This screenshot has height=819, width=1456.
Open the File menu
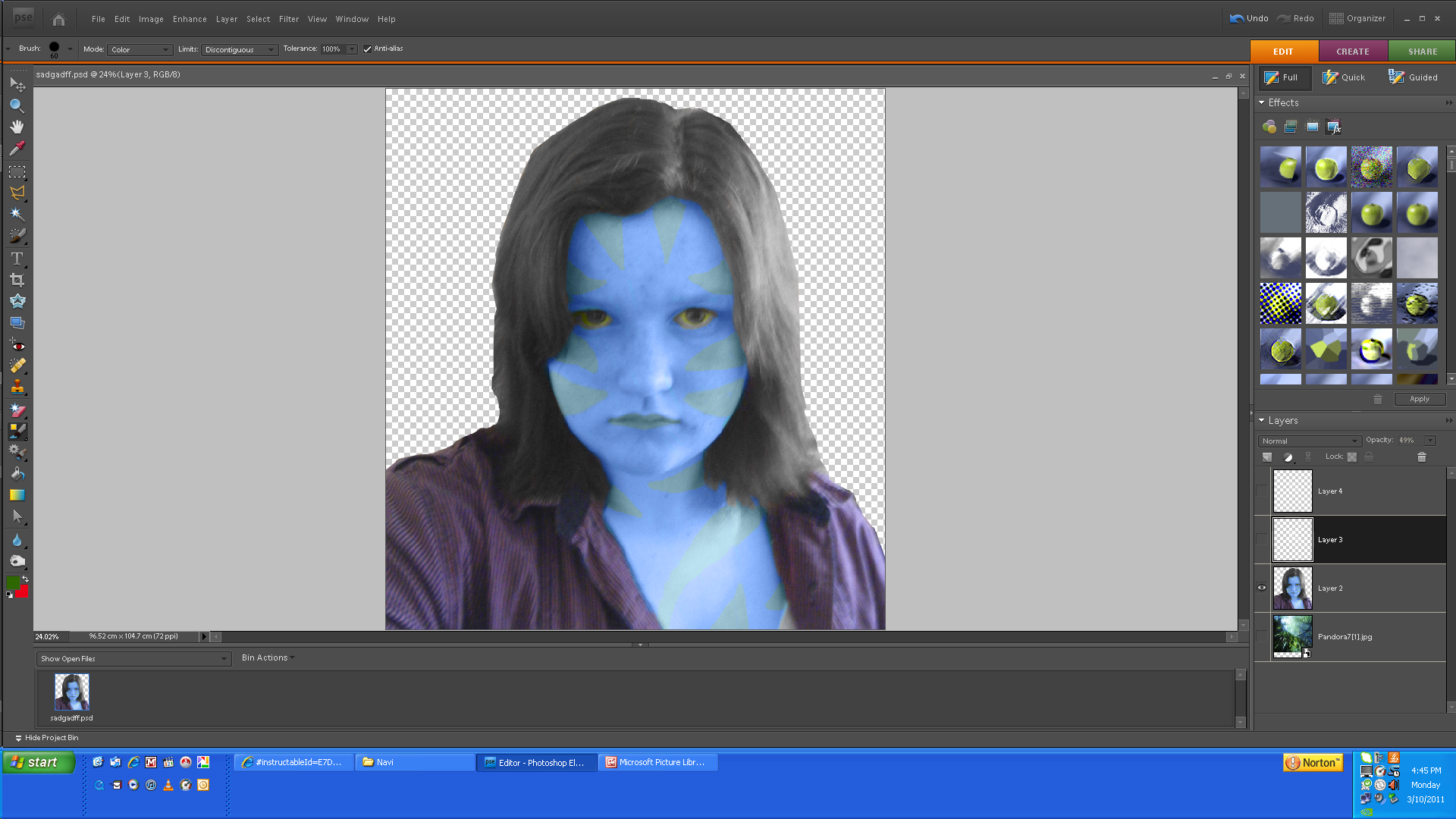point(99,19)
